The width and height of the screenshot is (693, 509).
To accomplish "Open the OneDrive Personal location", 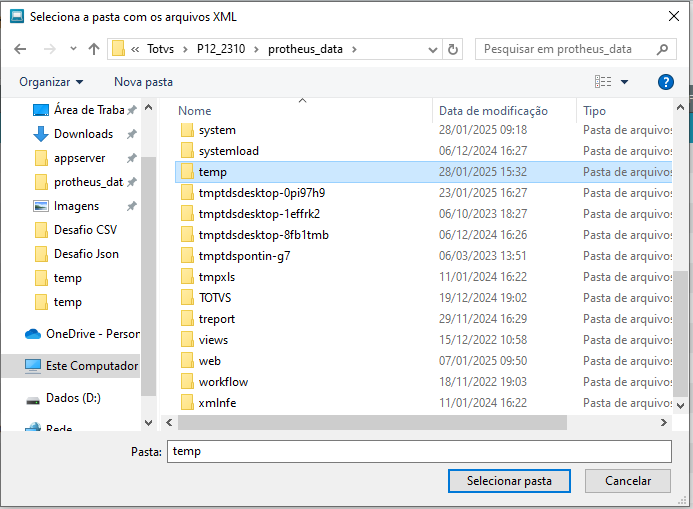I will click(92, 334).
